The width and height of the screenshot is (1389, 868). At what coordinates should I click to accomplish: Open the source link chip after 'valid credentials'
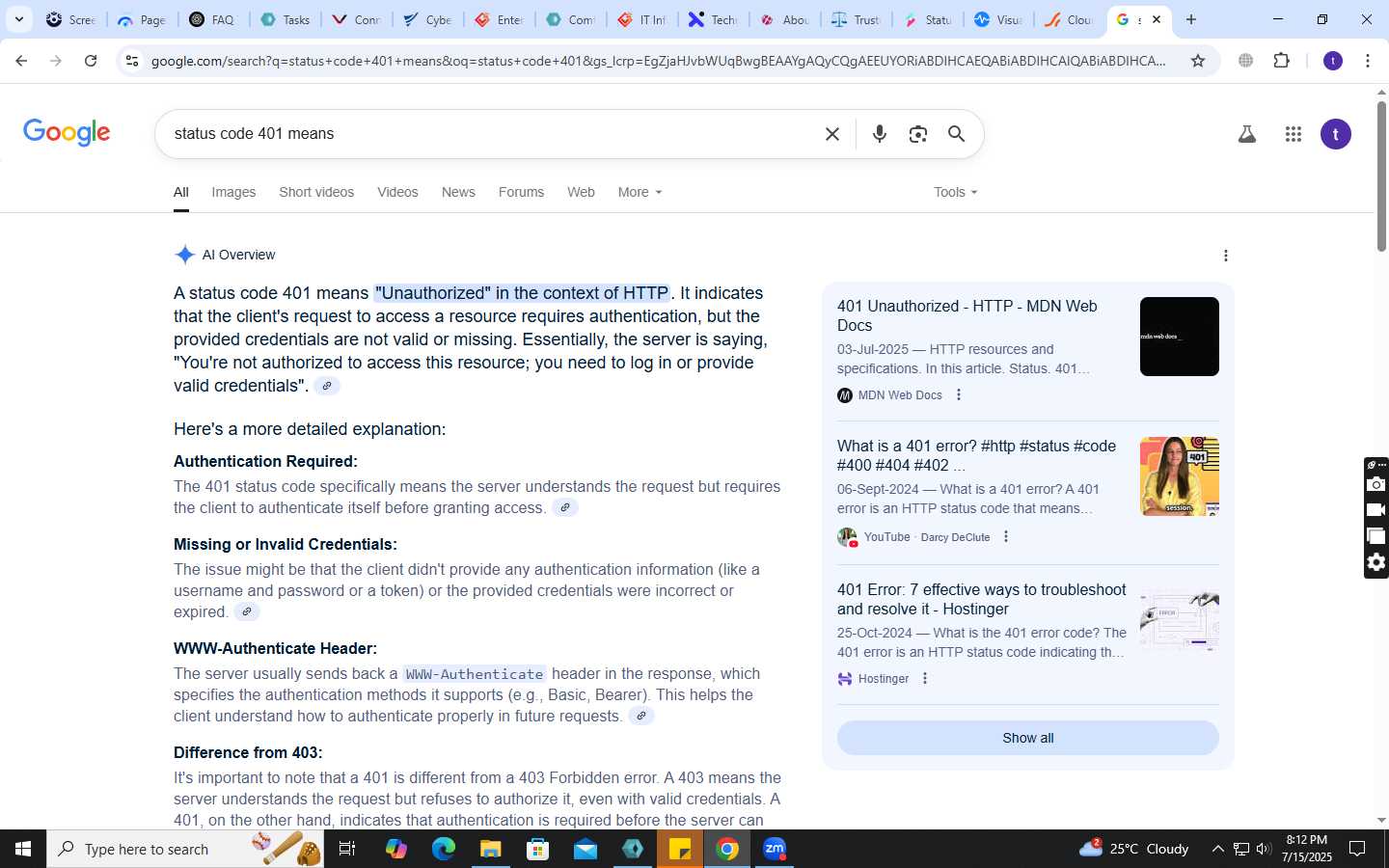(327, 386)
